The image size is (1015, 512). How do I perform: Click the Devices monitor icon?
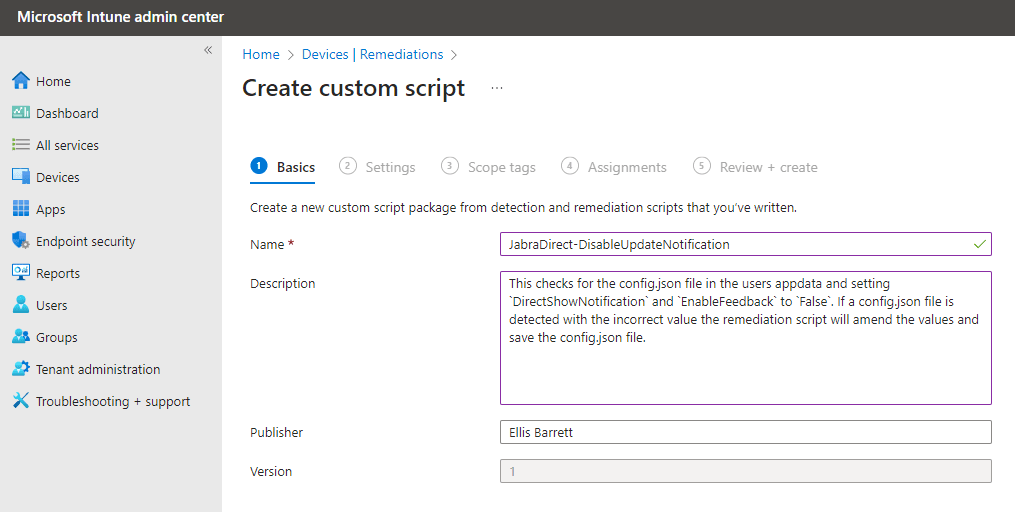21,177
